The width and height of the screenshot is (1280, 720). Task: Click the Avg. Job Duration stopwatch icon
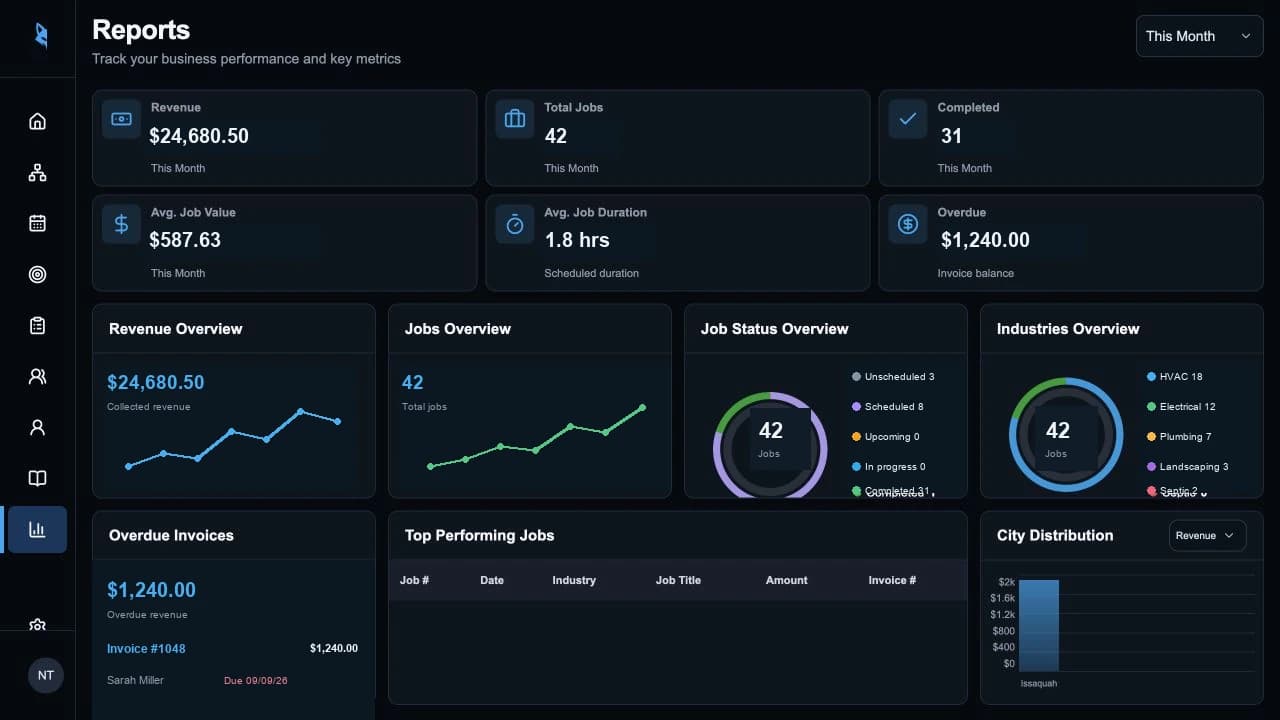tap(515, 224)
